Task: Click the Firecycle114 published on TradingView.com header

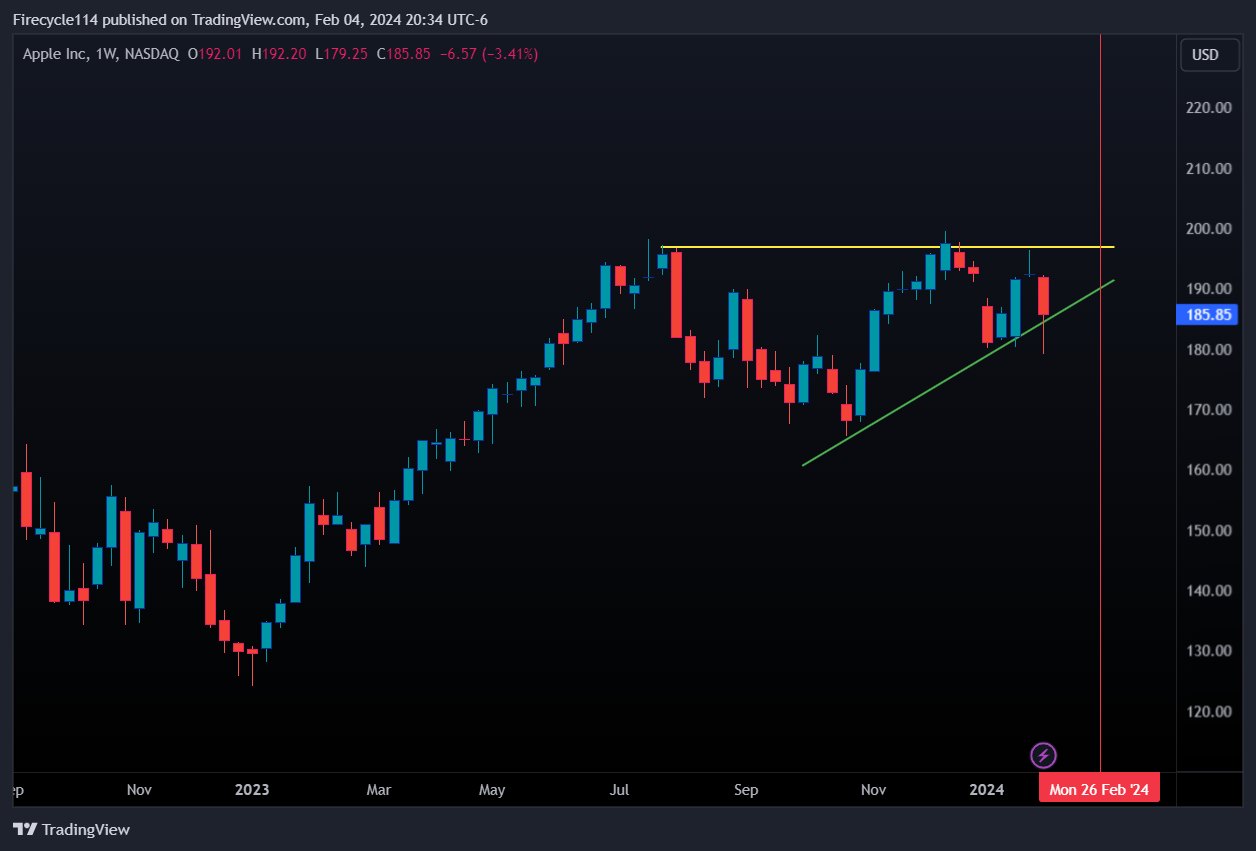Action: coord(250,20)
